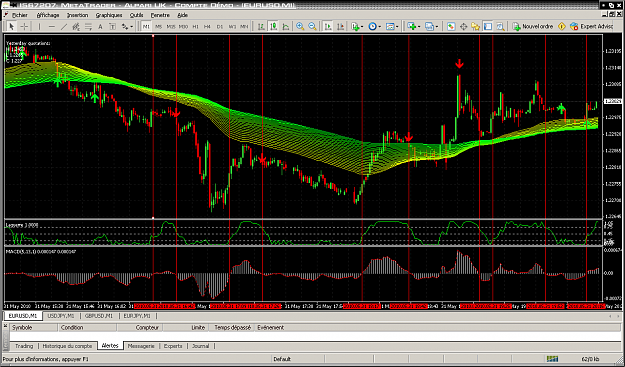Sort alerts by Condition column
Viewport: 625px width, 367px height.
[x=87, y=328]
